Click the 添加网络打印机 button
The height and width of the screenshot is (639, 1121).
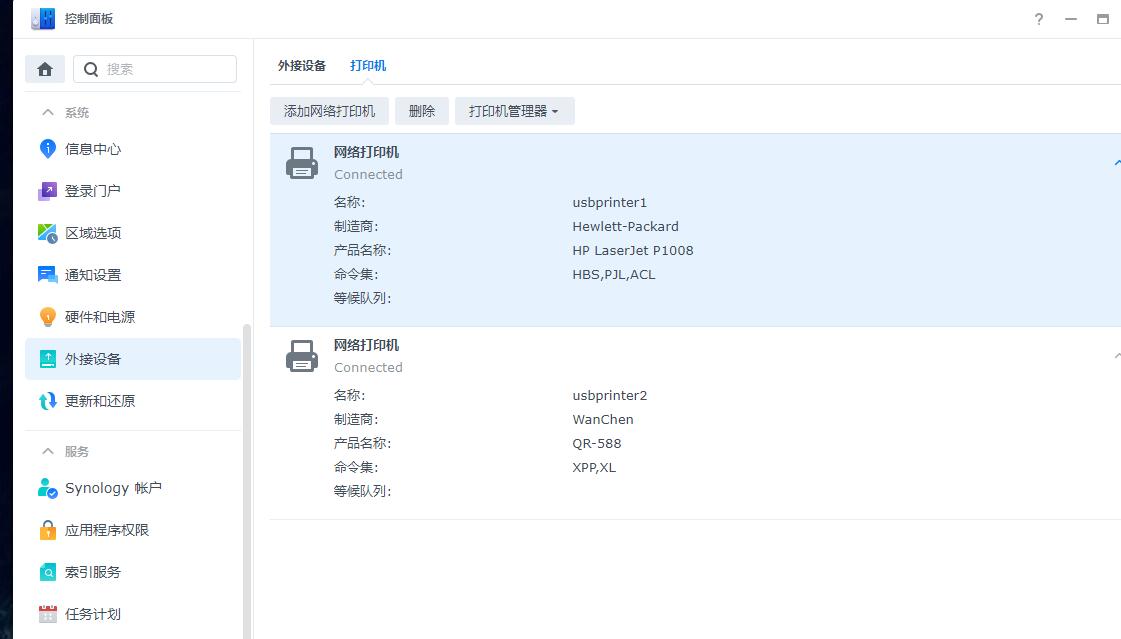[329, 111]
